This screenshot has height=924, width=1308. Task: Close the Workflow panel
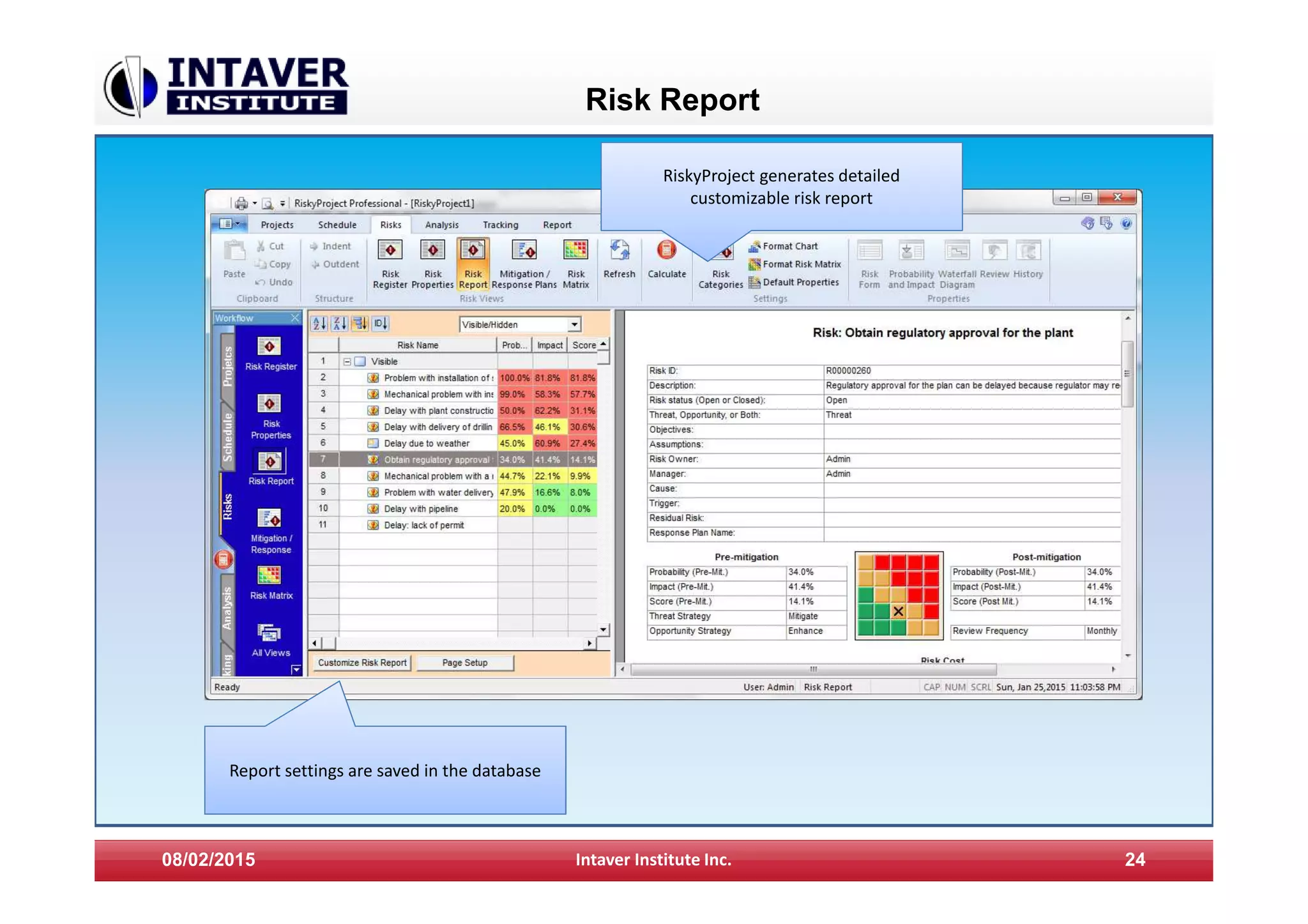coord(294,318)
